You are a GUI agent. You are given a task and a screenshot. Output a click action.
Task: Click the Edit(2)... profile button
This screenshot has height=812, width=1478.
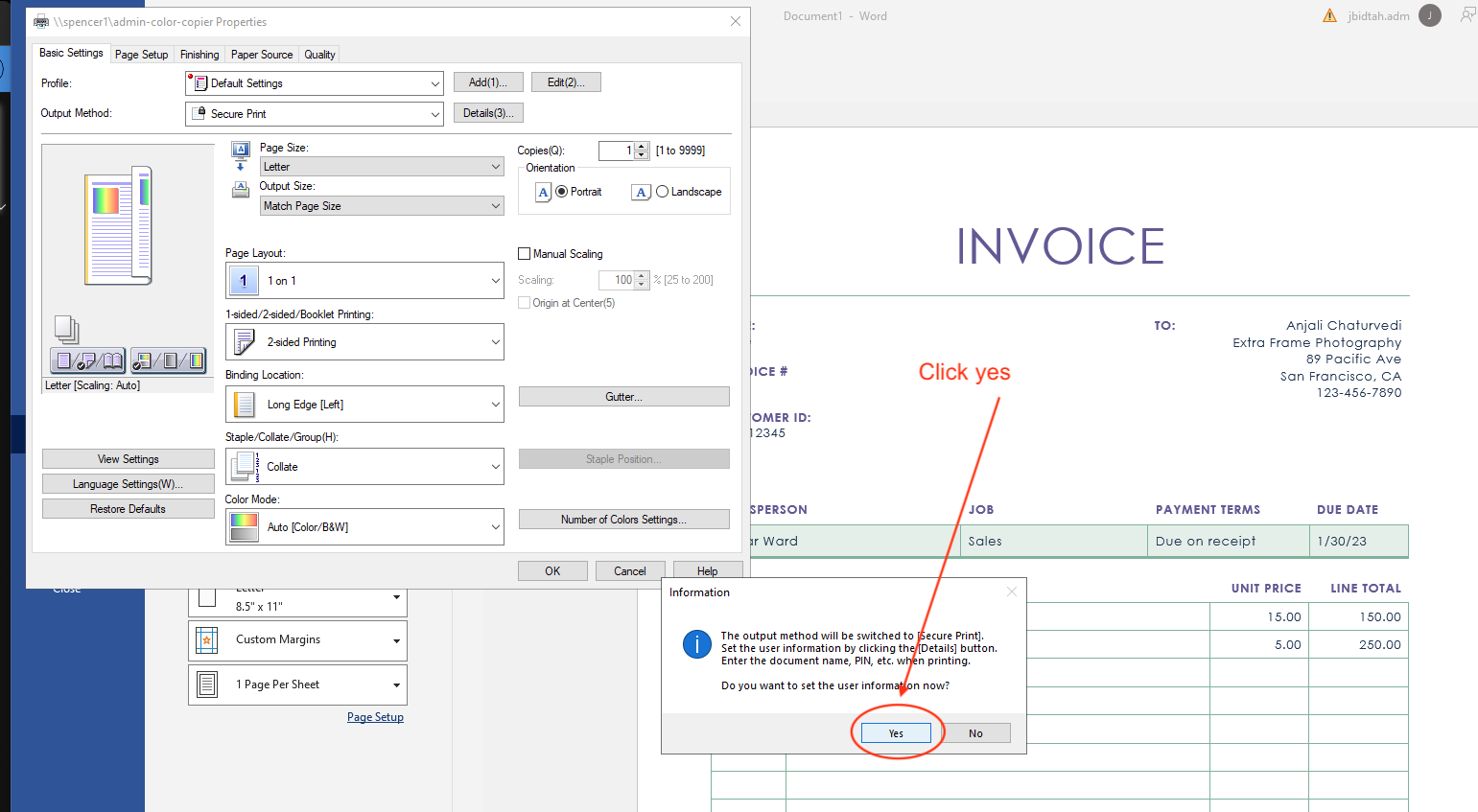click(566, 82)
